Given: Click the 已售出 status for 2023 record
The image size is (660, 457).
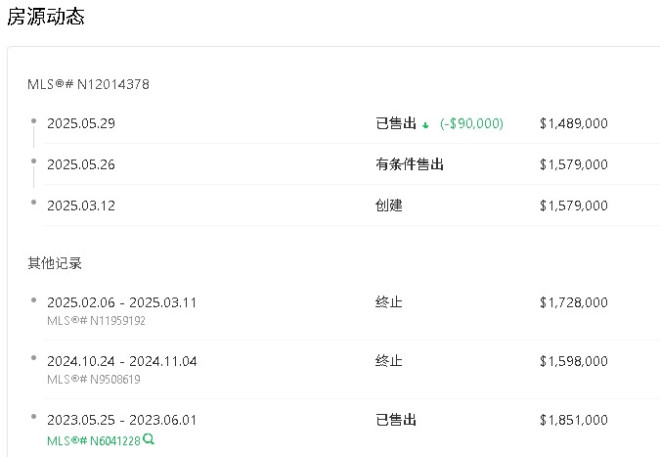Looking at the screenshot, I should pos(395,421).
